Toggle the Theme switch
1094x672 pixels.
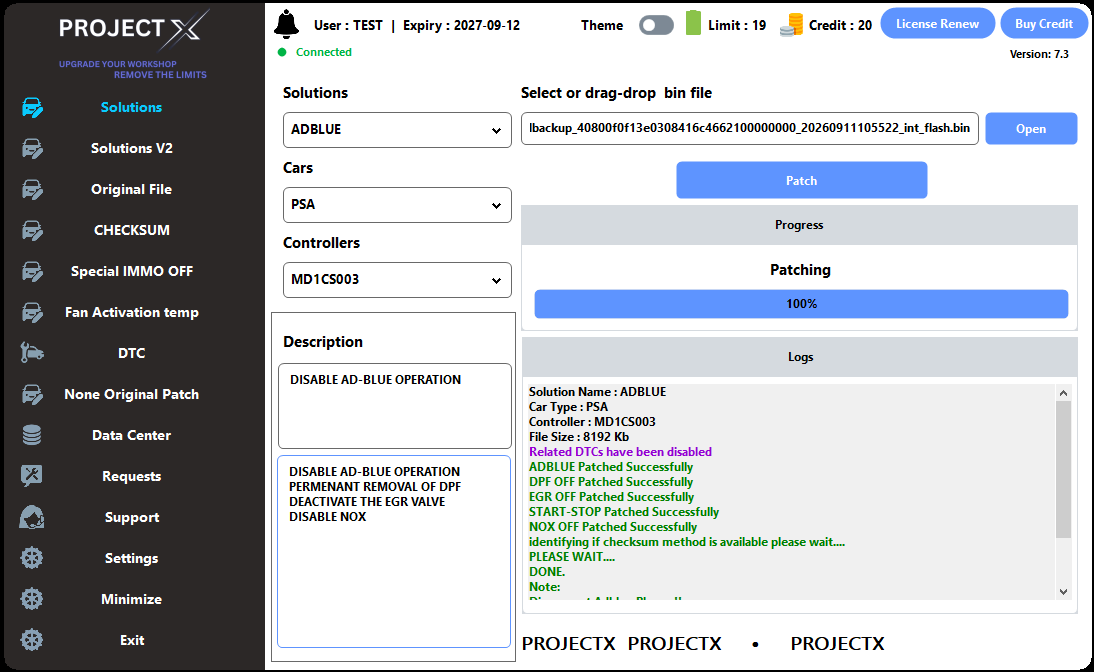pos(656,25)
